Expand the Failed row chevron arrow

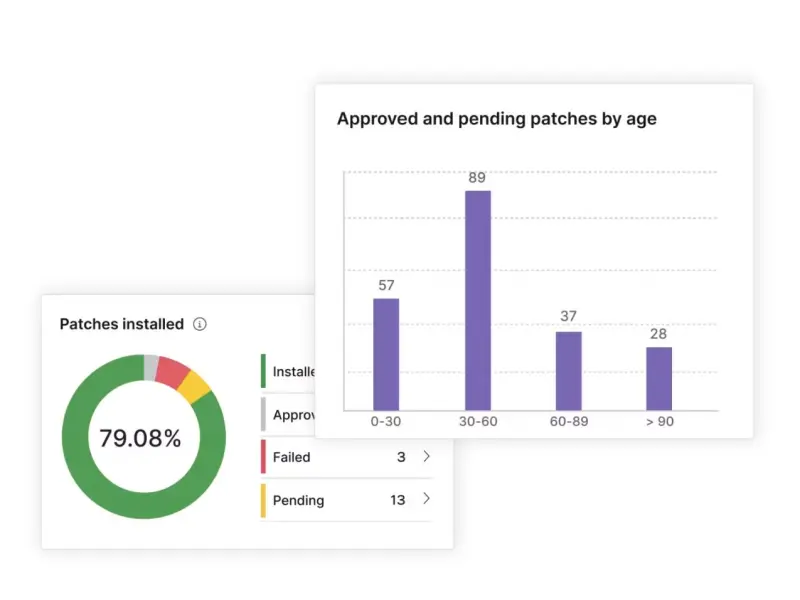click(x=427, y=457)
